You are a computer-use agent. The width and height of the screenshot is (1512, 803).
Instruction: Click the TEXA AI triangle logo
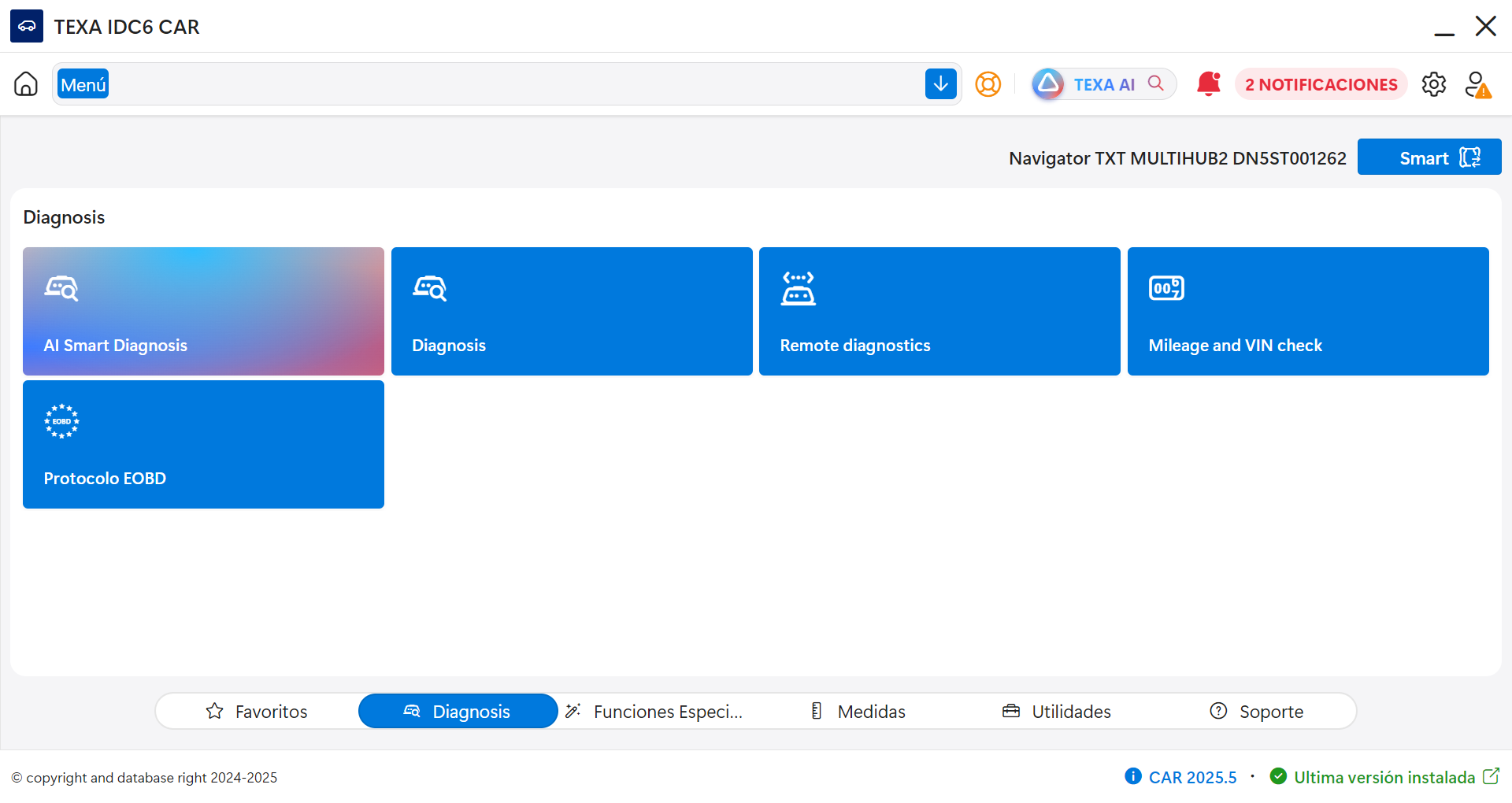pyautogui.click(x=1048, y=83)
